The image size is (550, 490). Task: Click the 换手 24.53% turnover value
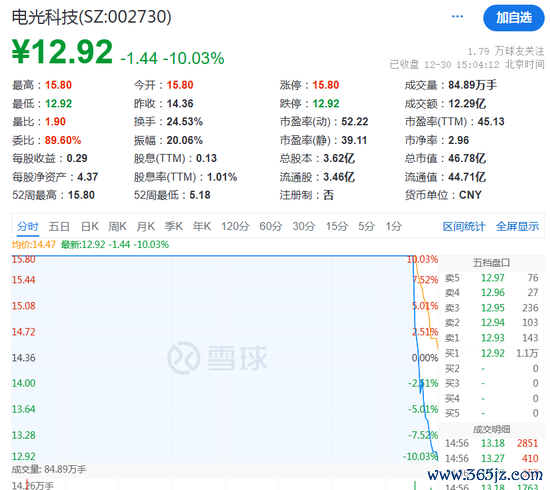click(185, 122)
